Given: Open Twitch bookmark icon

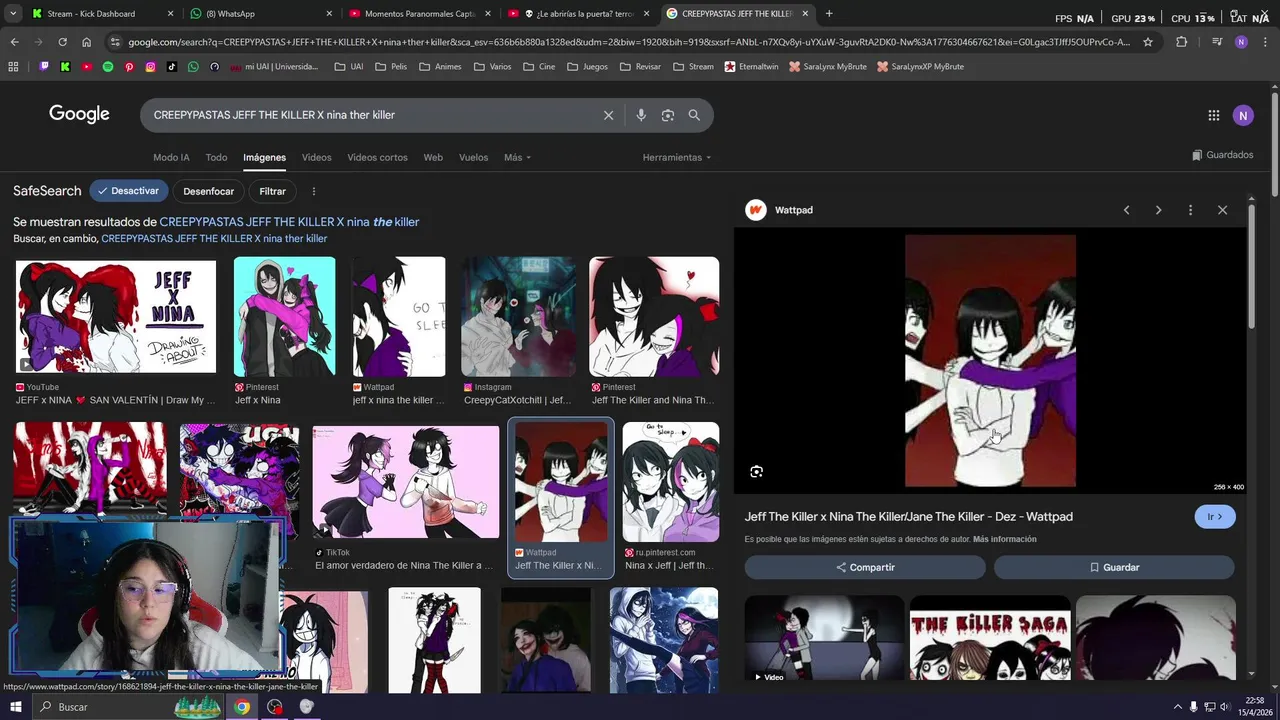Looking at the screenshot, I should [44, 67].
